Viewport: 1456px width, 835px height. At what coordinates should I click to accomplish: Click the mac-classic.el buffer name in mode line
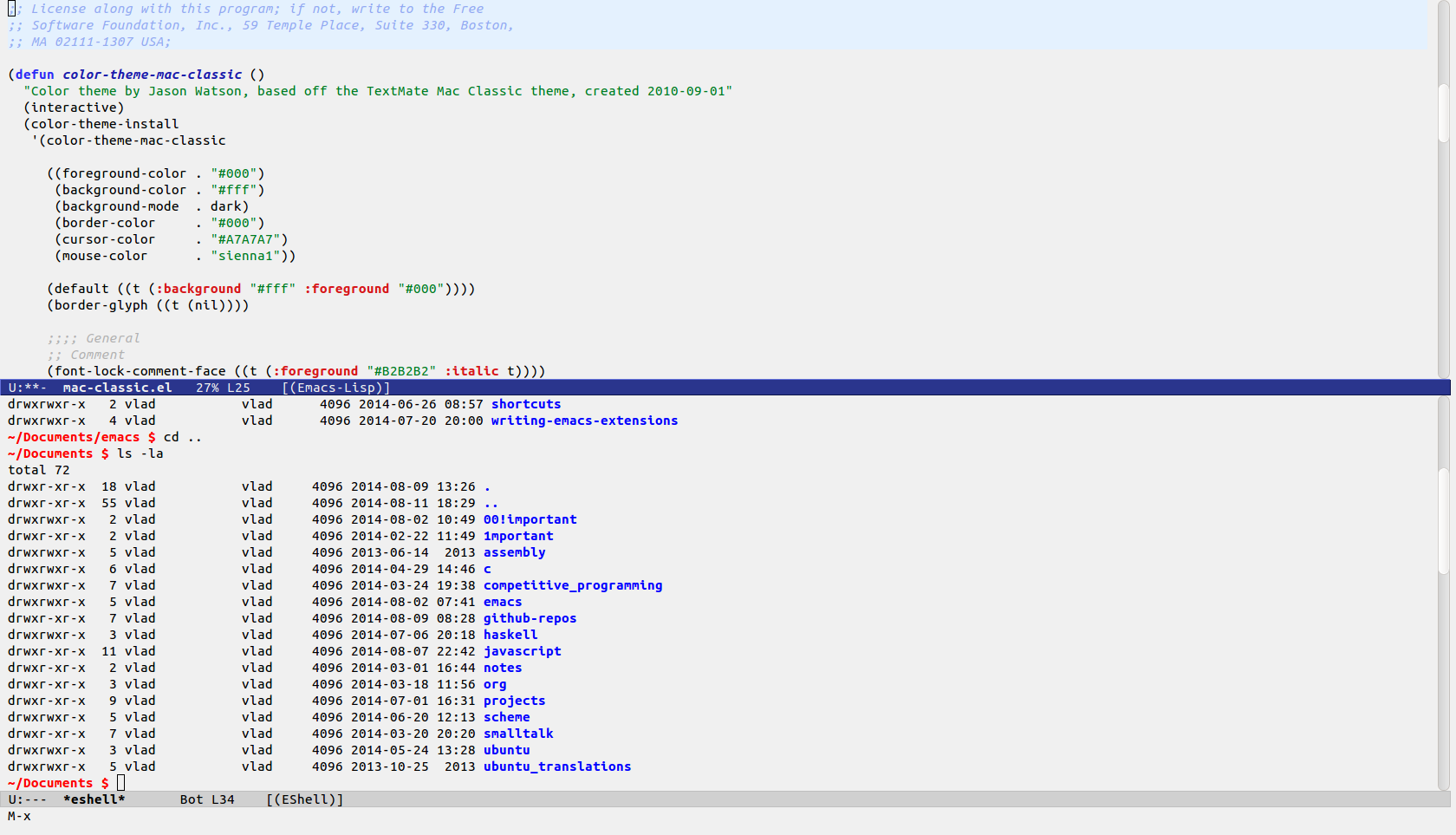(117, 388)
